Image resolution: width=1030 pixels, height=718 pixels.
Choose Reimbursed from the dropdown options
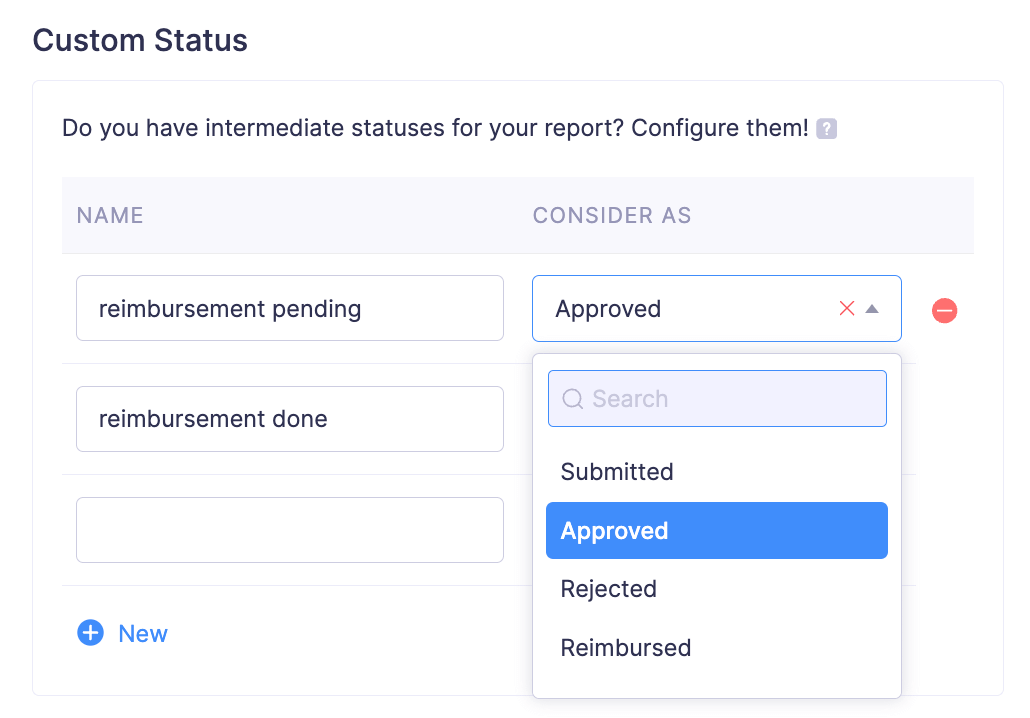[626, 648]
